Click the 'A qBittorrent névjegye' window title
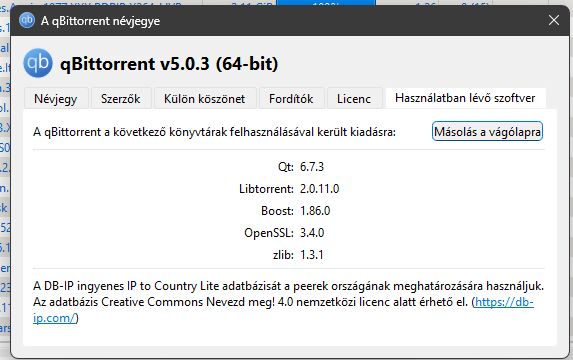The height and width of the screenshot is (360, 573). 100,21
